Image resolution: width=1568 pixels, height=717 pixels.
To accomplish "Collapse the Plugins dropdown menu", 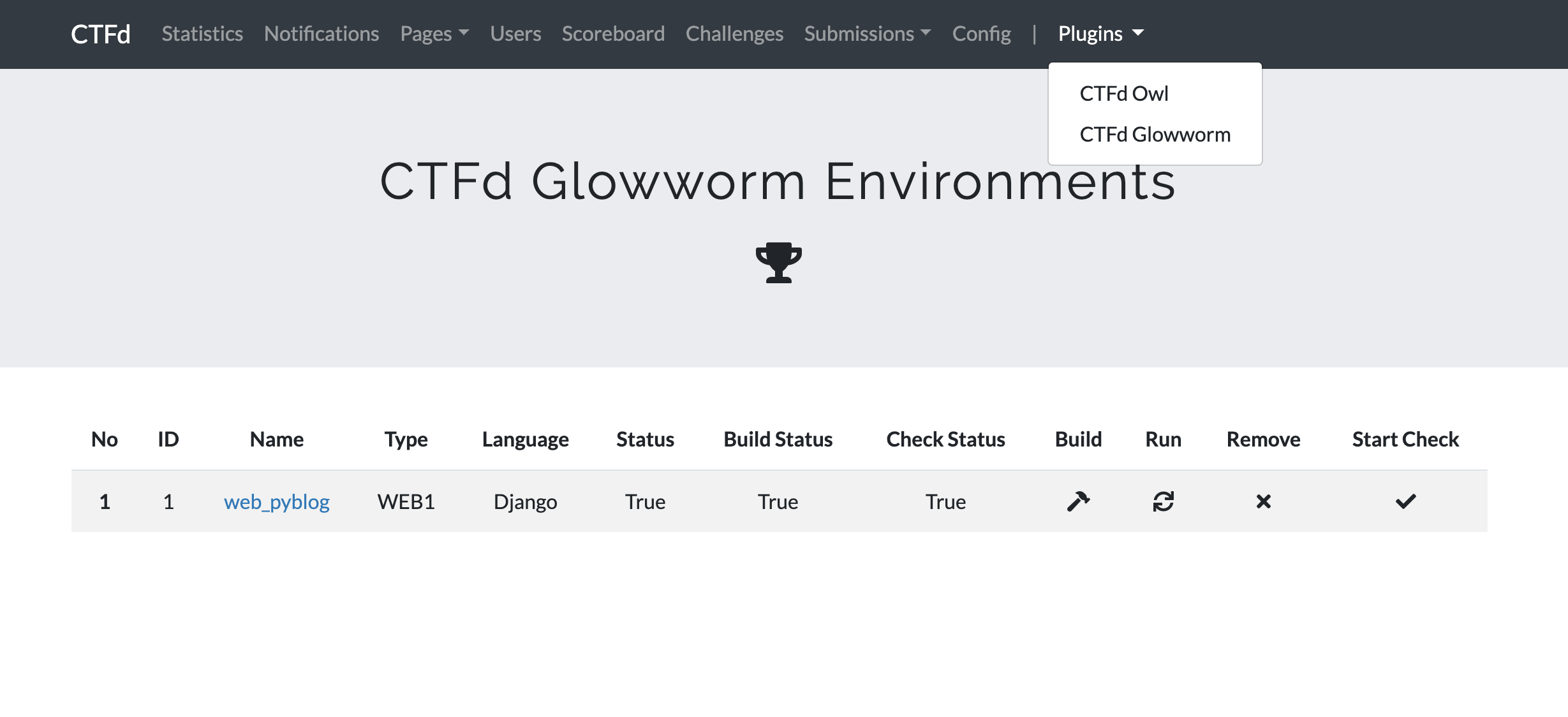I will click(x=1101, y=33).
